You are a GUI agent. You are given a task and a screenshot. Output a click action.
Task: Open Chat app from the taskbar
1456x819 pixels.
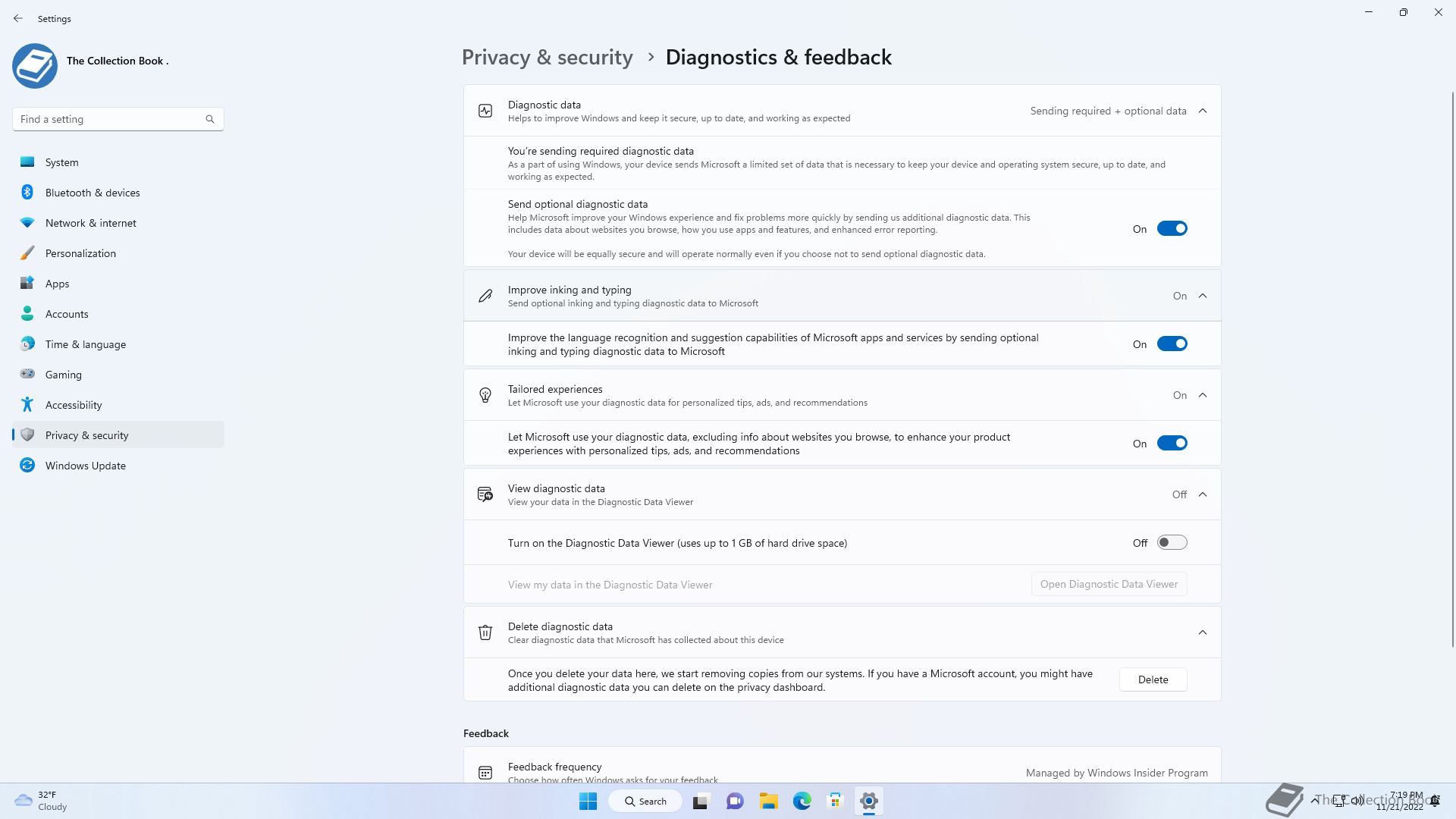click(735, 801)
